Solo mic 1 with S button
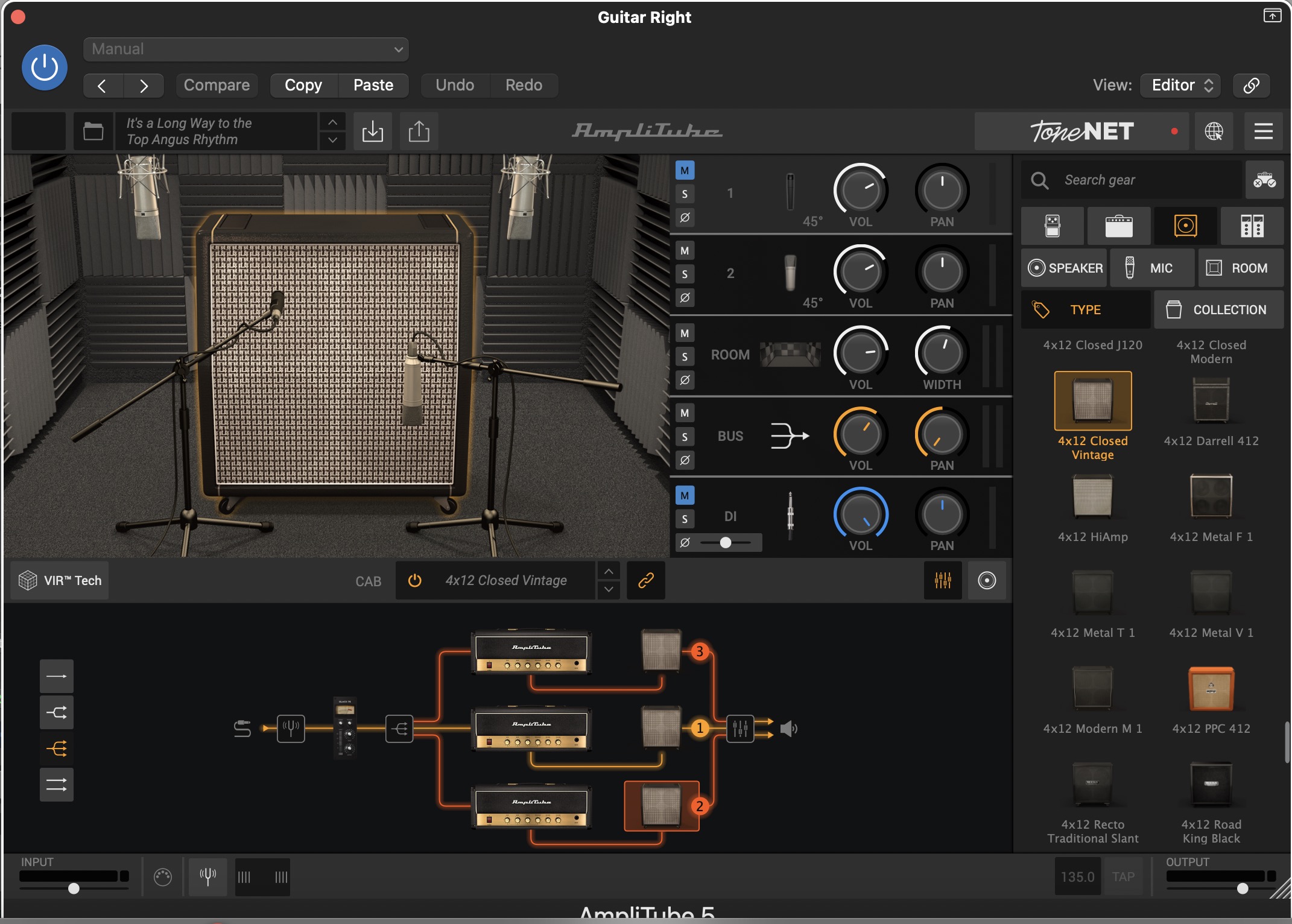This screenshot has width=1292, height=924. tap(685, 194)
